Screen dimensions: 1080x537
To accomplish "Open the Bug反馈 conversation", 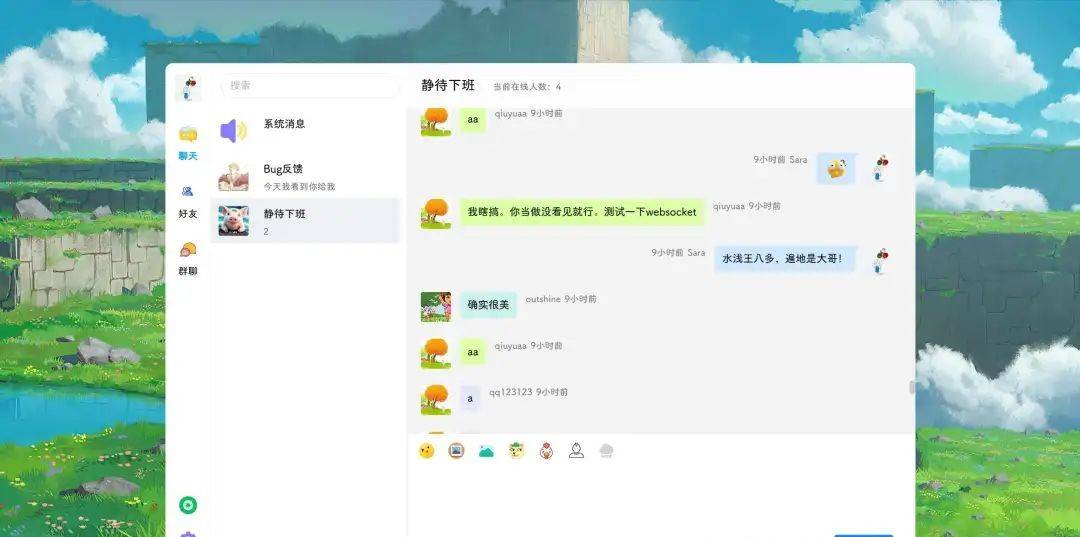I will coord(305,176).
